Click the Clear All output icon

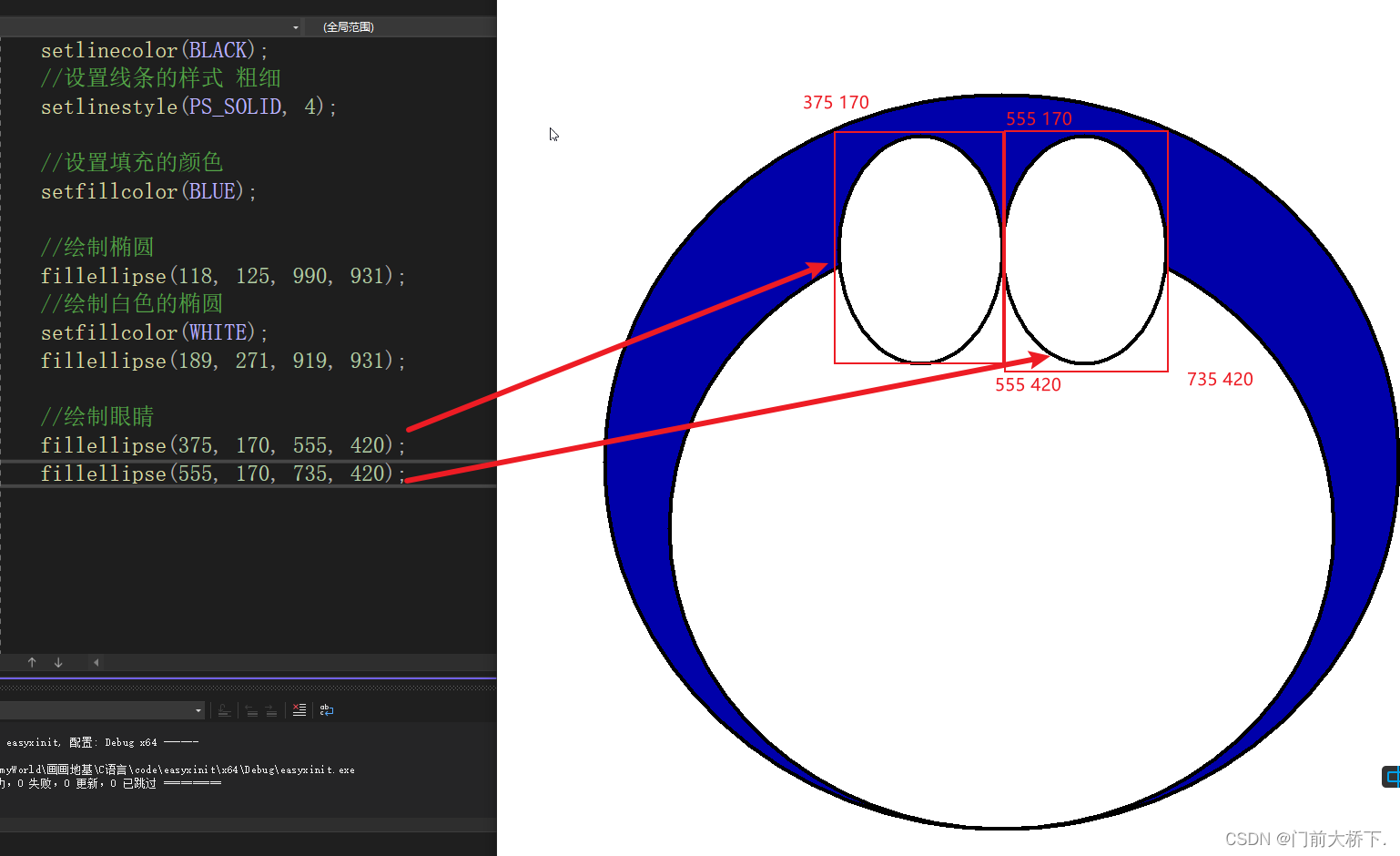[x=299, y=710]
